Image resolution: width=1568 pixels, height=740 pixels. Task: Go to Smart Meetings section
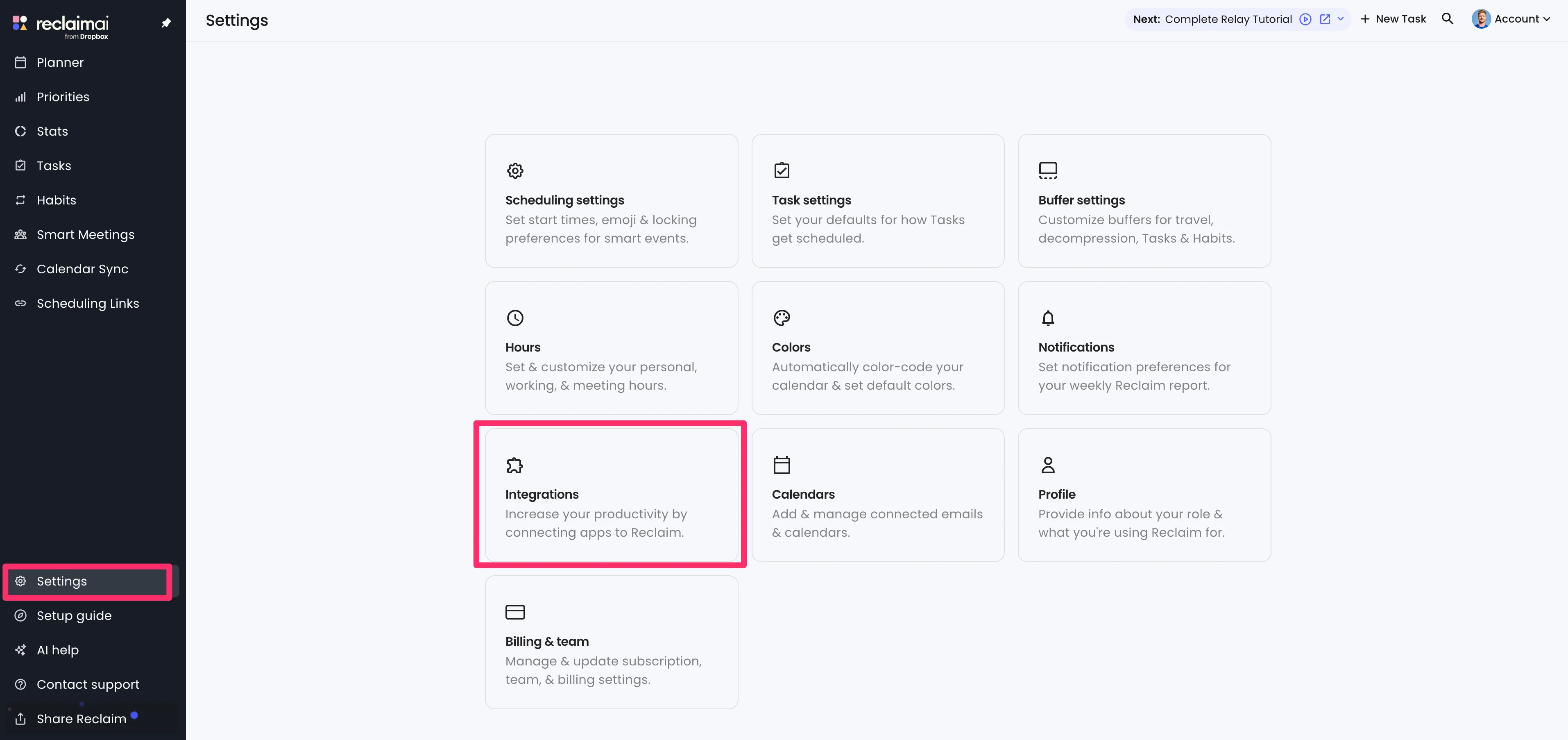[x=85, y=234]
